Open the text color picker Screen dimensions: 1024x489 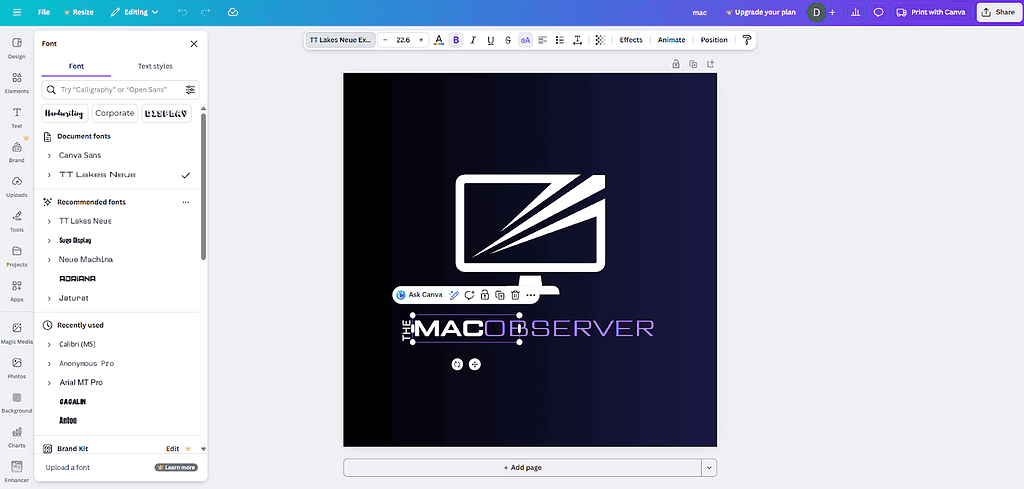439,40
